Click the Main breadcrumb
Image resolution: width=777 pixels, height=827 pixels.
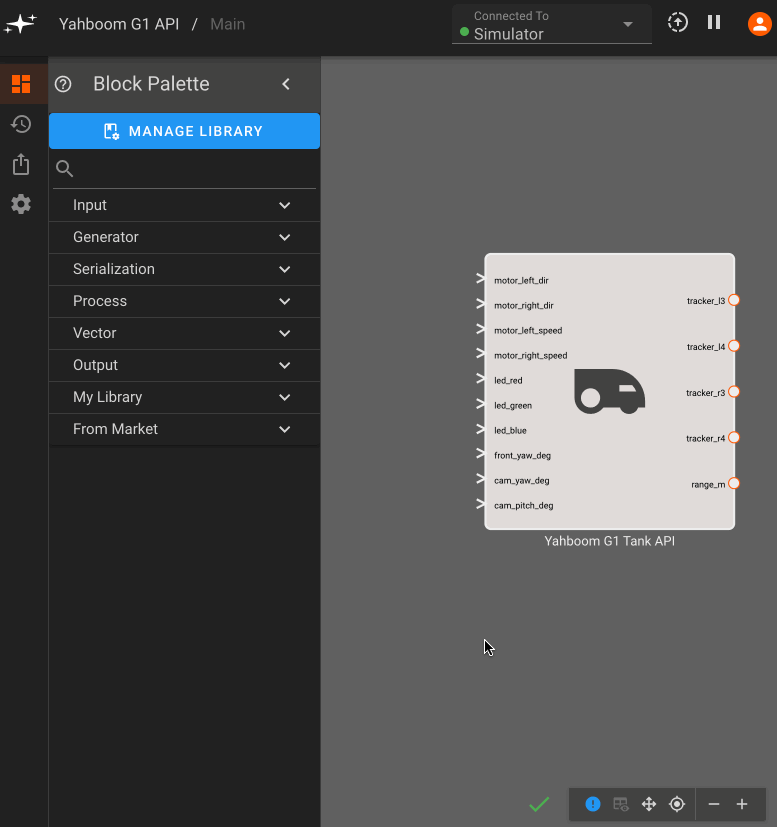pos(227,24)
